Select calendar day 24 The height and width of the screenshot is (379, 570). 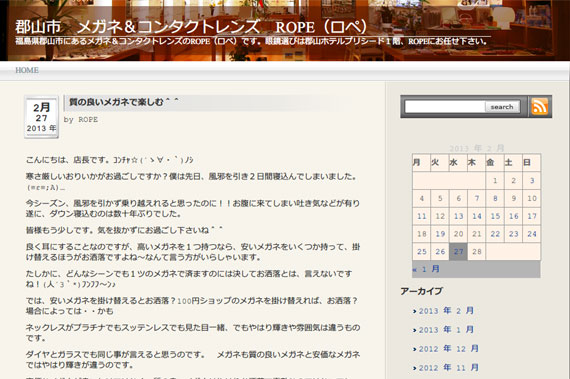click(x=532, y=234)
